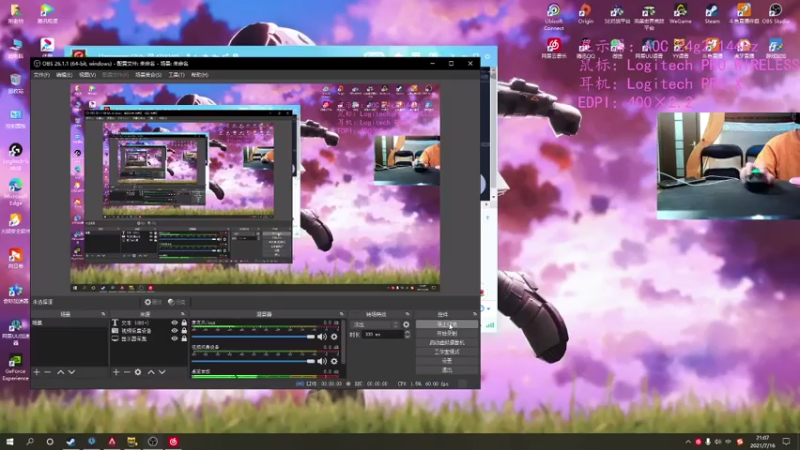
Task: Open the taskbar clock showing 21:07
Action: [762, 442]
